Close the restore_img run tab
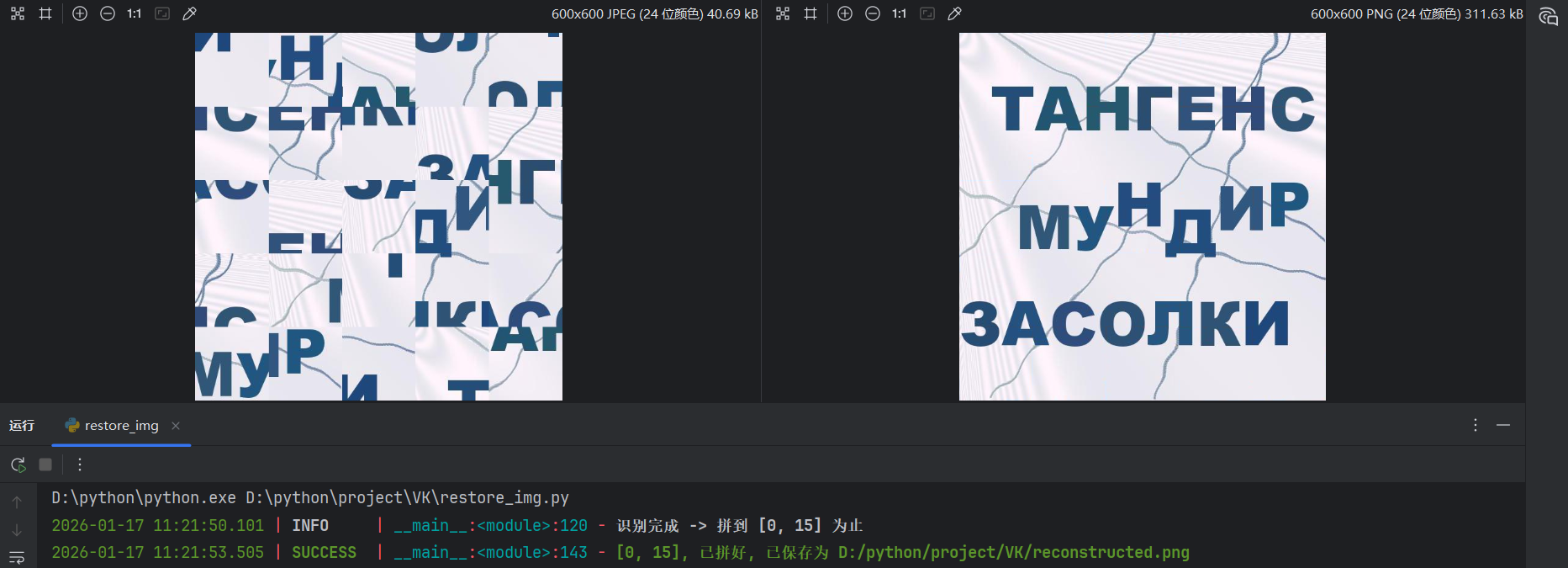This screenshot has height=568, width=1568. [176, 426]
